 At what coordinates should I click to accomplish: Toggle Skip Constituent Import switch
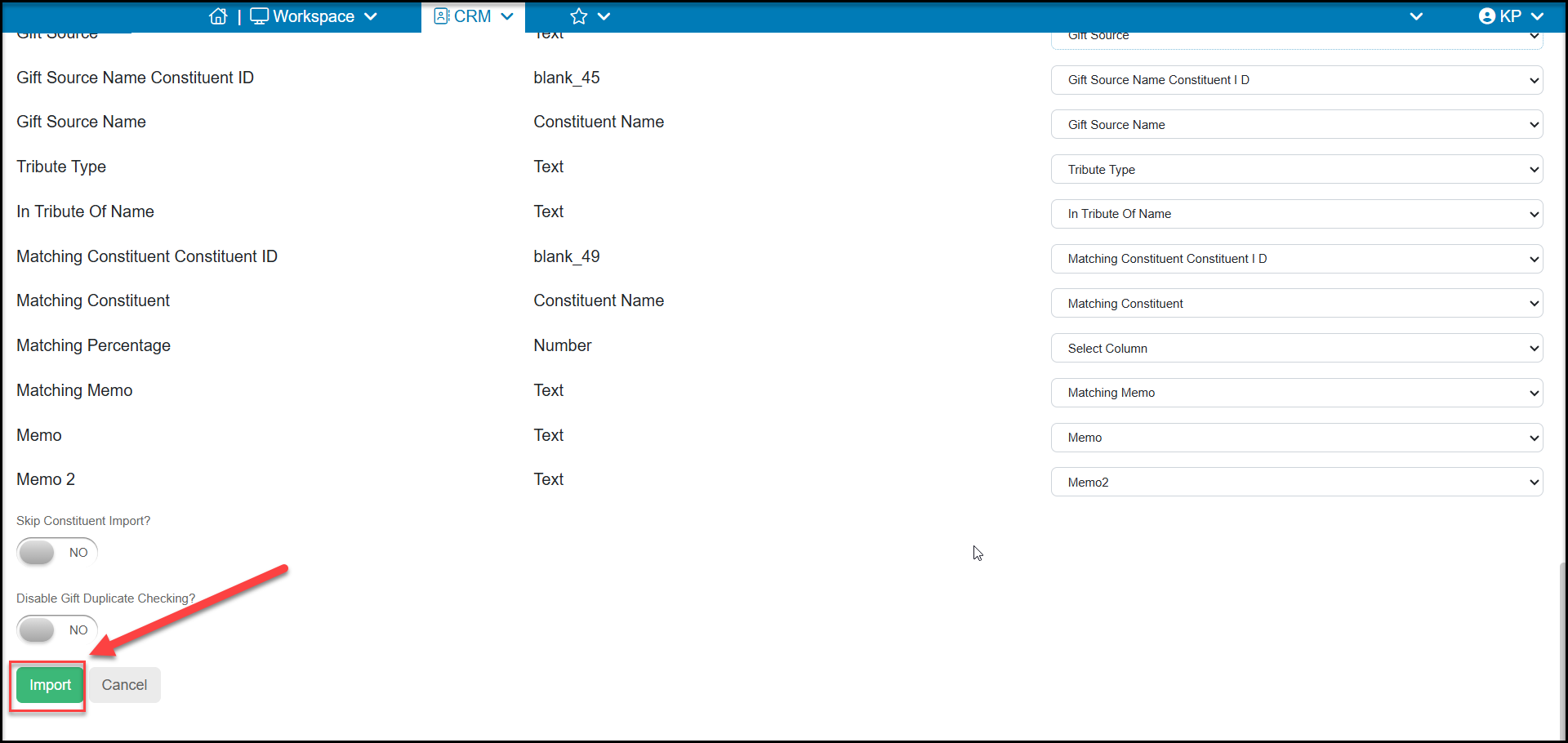pos(57,553)
